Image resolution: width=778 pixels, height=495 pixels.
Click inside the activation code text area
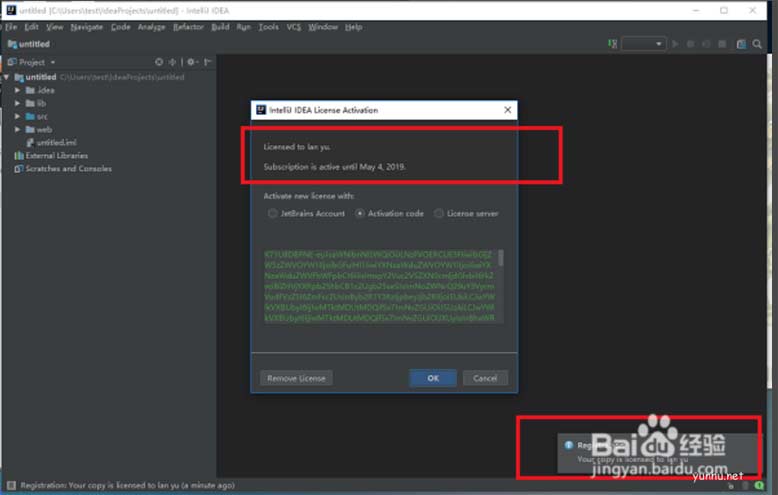[380, 286]
